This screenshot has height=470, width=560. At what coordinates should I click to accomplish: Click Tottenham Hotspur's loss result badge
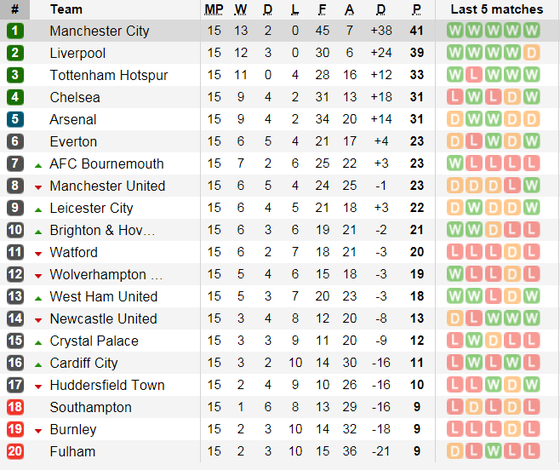click(x=474, y=75)
